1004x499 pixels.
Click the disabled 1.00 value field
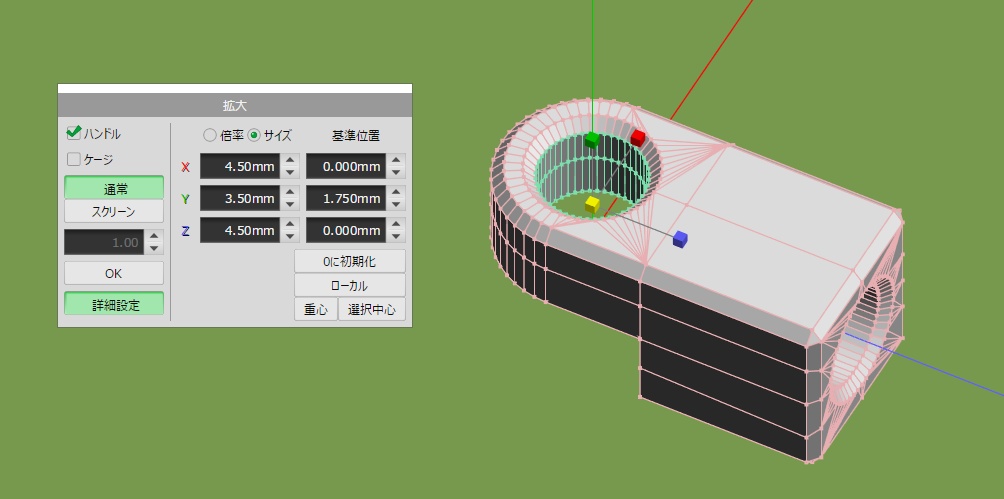[104, 243]
